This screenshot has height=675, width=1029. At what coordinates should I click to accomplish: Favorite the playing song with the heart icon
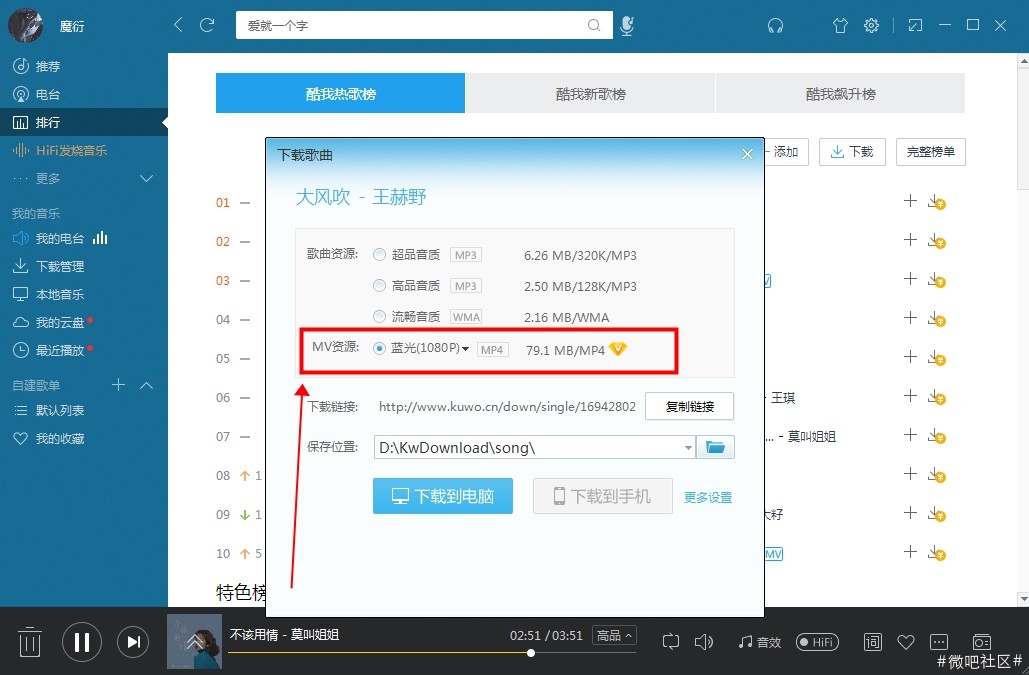click(x=906, y=642)
